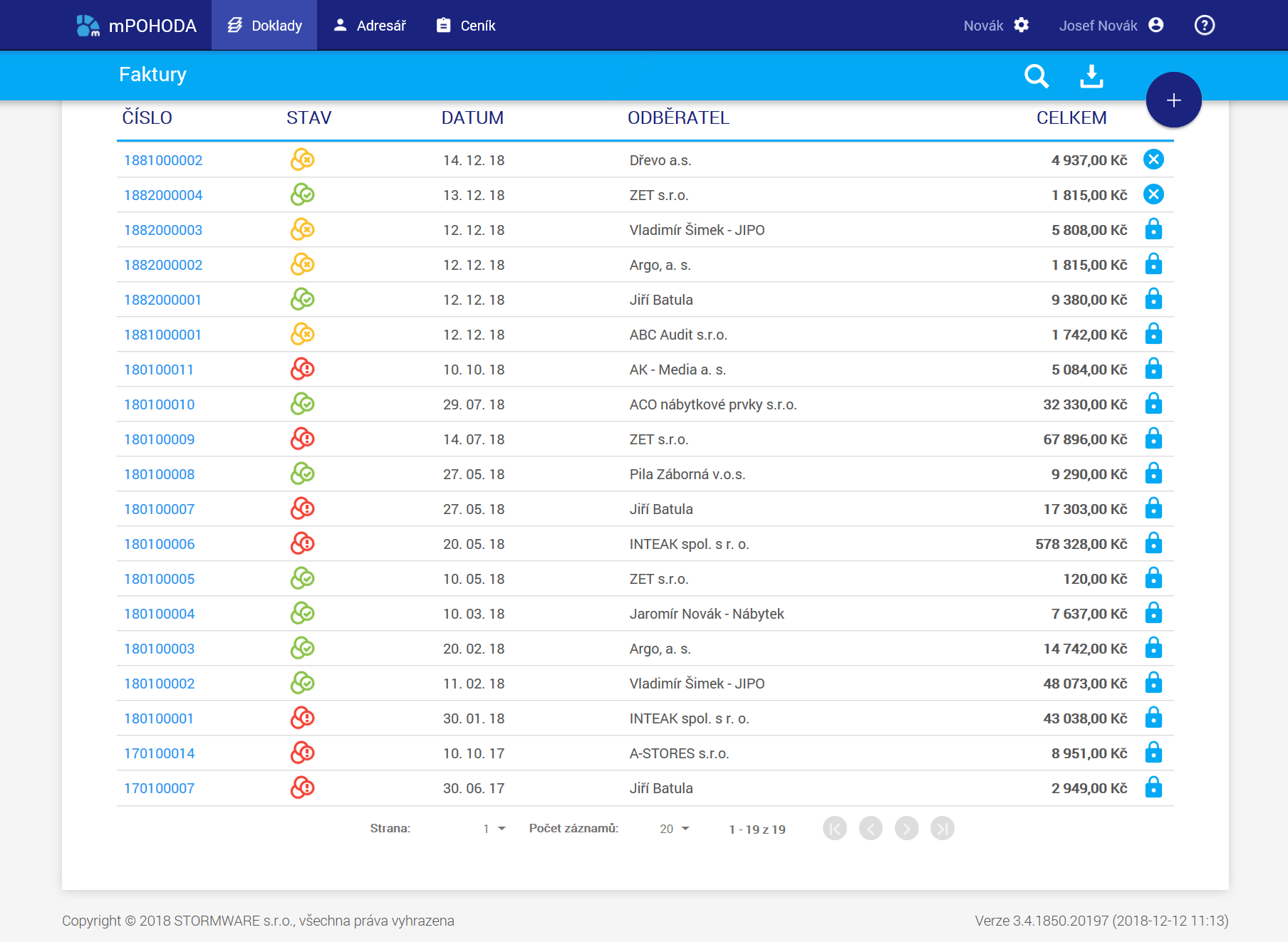1288x942 pixels.
Task: Click status icon of invoice 1881000002
Action: click(303, 159)
